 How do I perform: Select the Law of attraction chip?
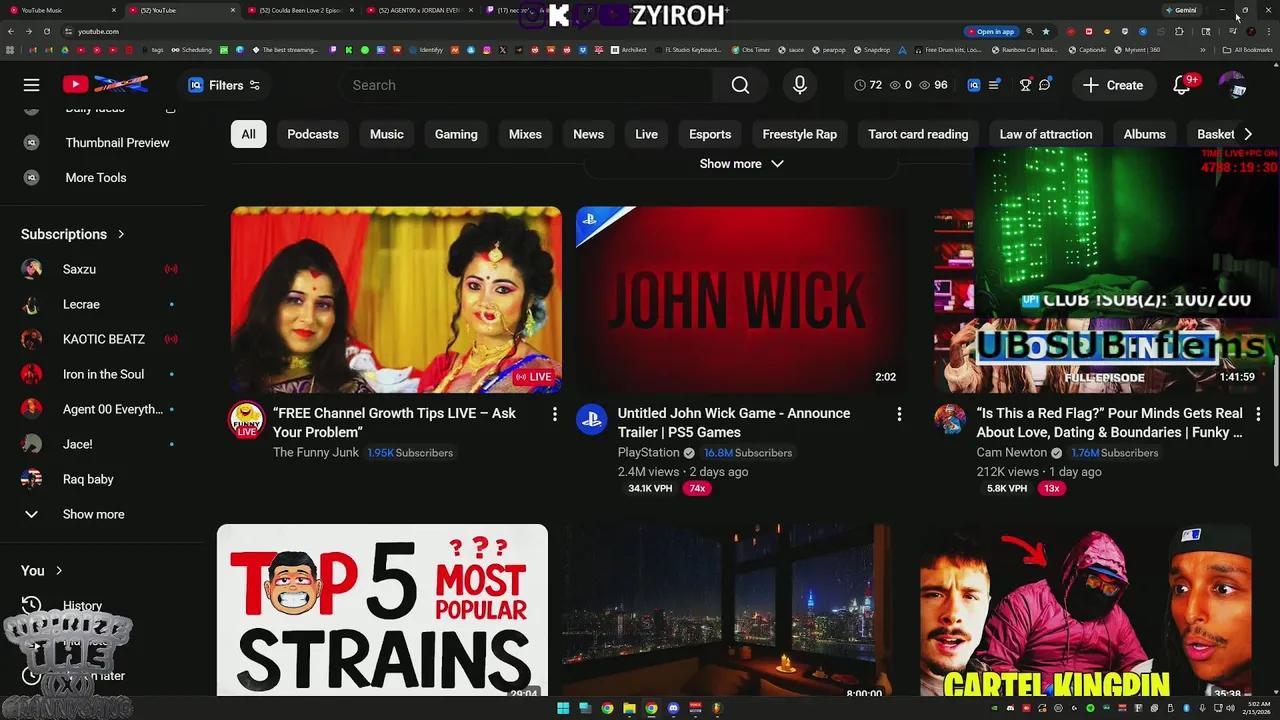(x=1046, y=134)
